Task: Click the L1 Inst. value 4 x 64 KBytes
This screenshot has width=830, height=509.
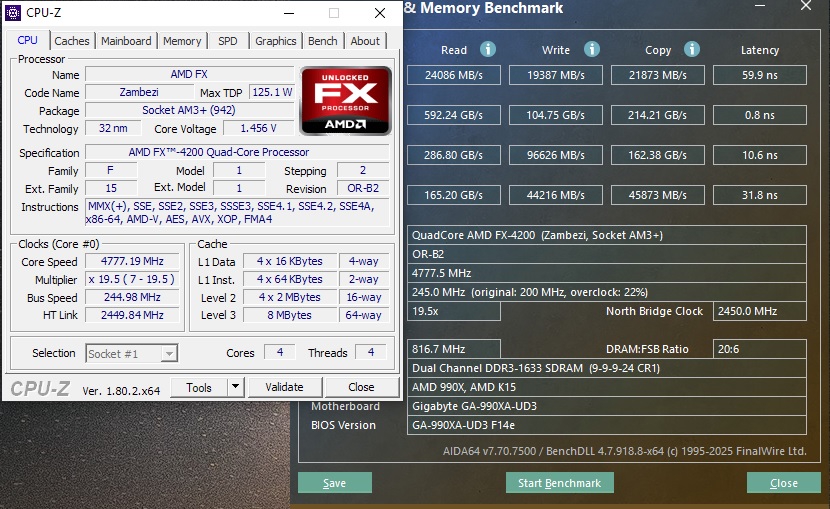Action: 290,279
